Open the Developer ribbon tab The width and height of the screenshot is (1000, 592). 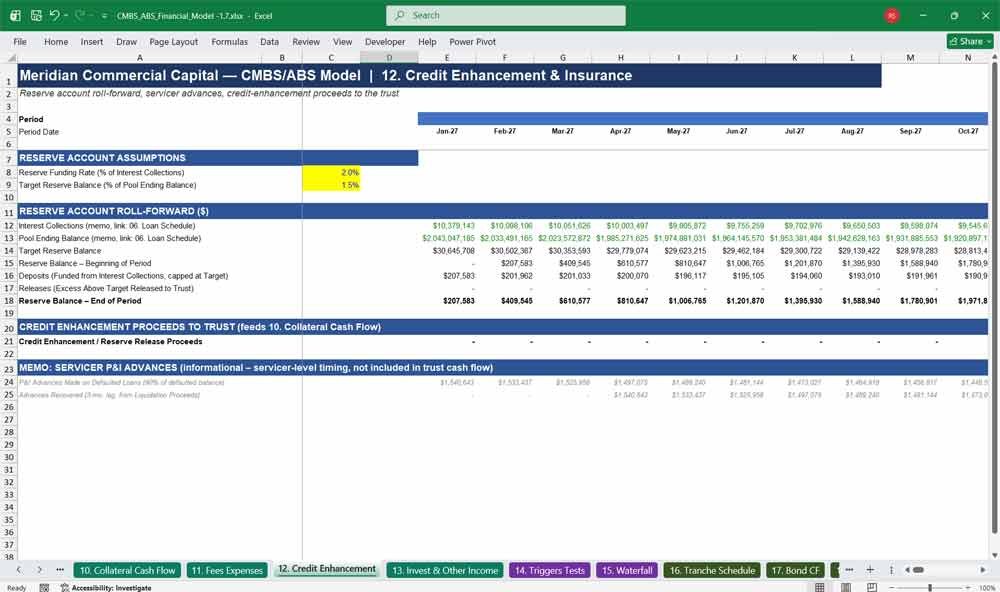point(385,41)
